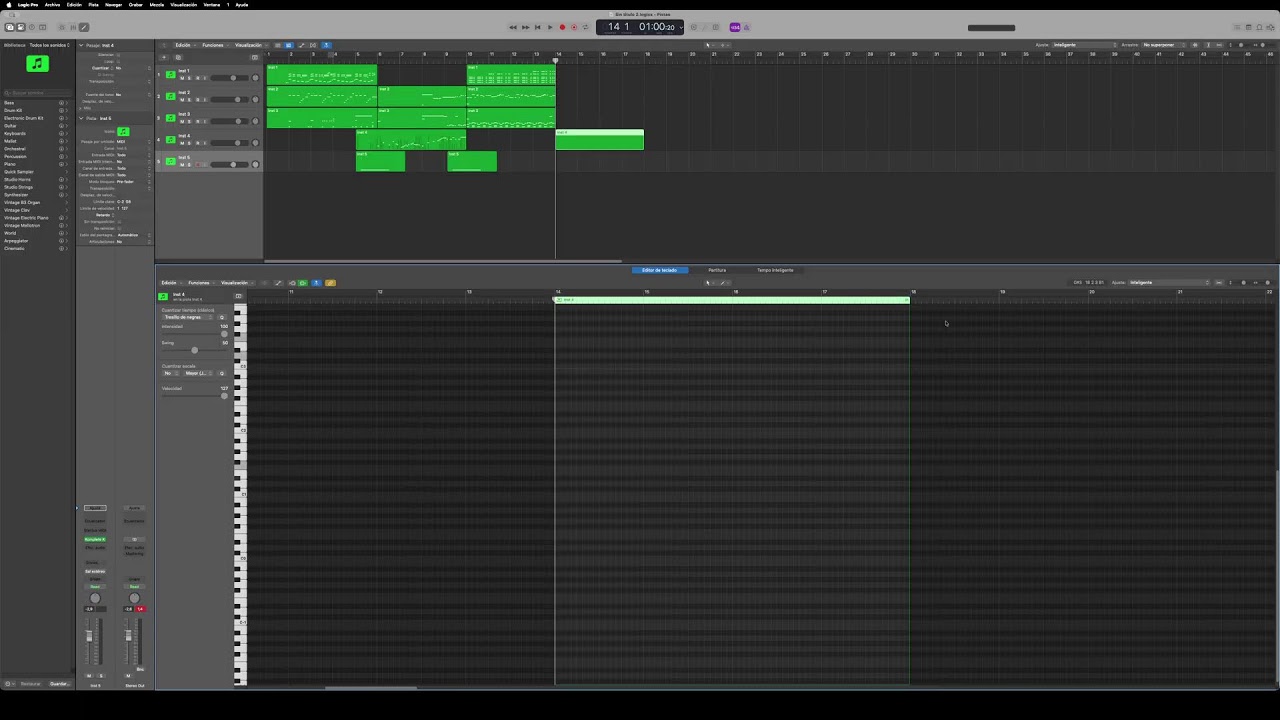Click the time display showing 01:00:20

(x=657, y=27)
